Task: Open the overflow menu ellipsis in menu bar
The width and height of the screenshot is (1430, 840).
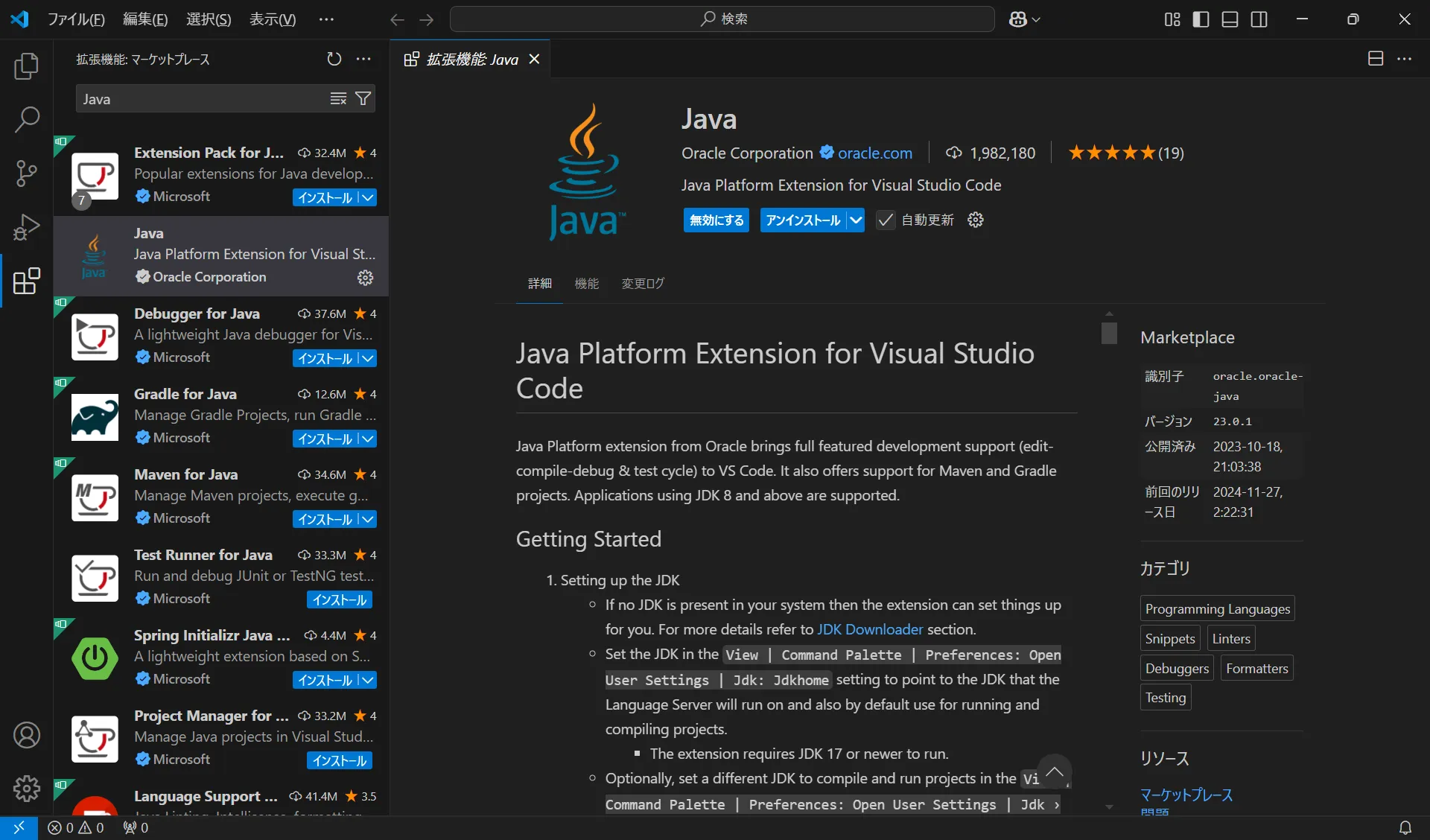Action: tap(326, 19)
